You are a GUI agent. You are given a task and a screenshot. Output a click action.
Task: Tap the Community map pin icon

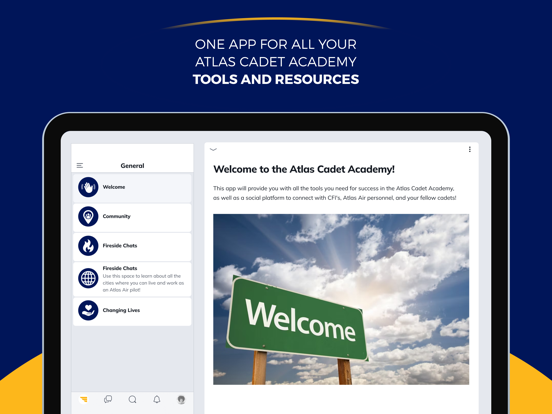coord(88,216)
